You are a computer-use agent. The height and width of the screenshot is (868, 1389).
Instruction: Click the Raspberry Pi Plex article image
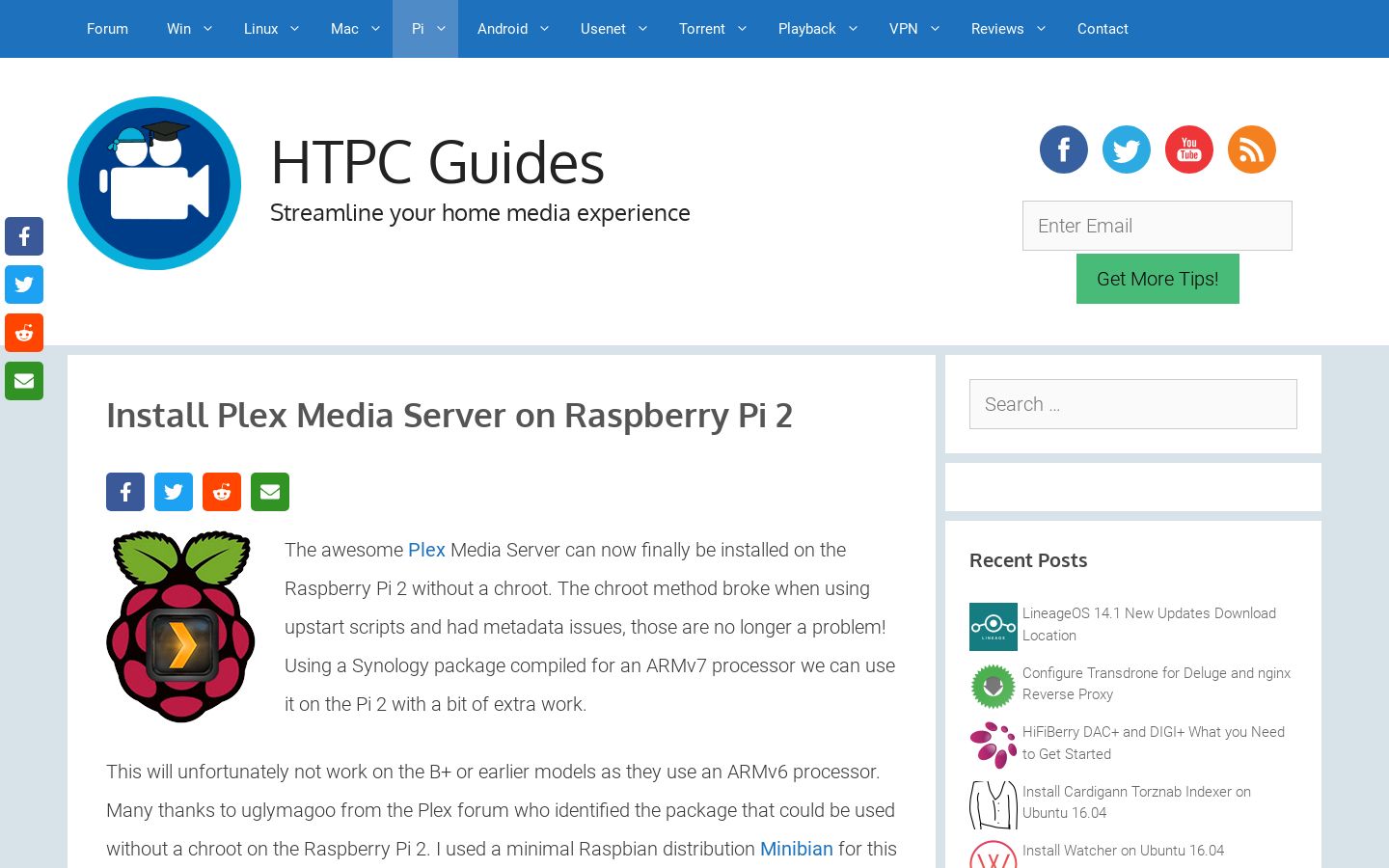click(x=180, y=626)
